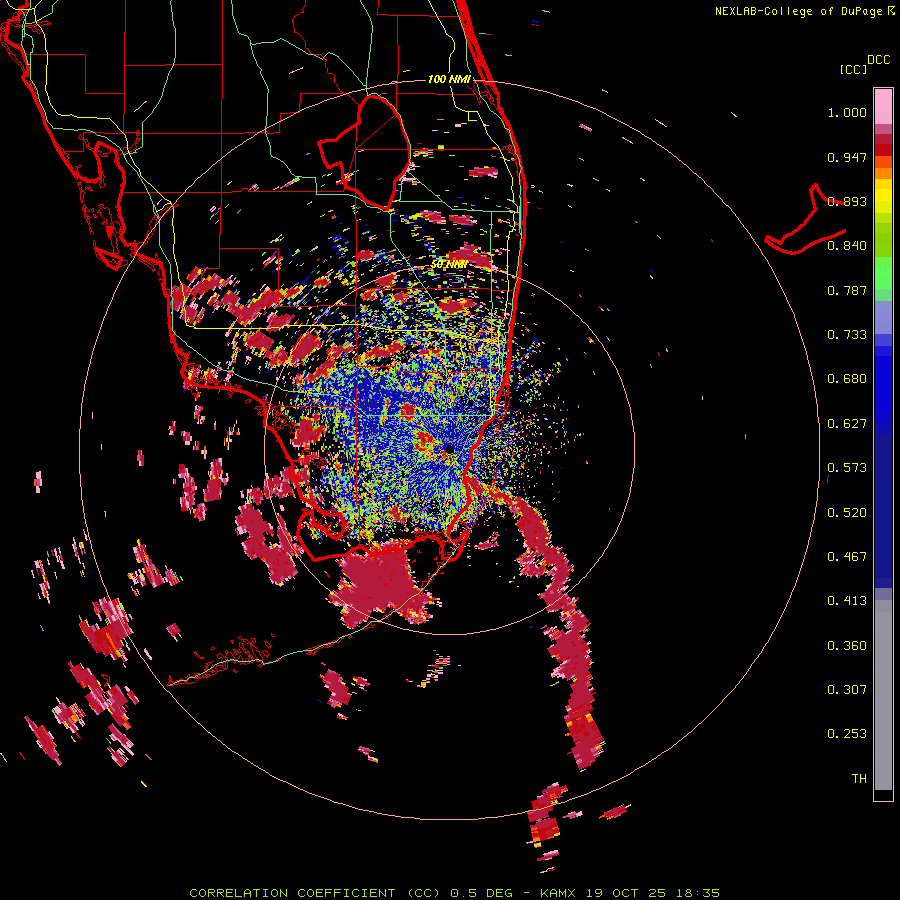Click the 0.573 scale value
This screenshot has width=900, height=900.
[x=847, y=468]
